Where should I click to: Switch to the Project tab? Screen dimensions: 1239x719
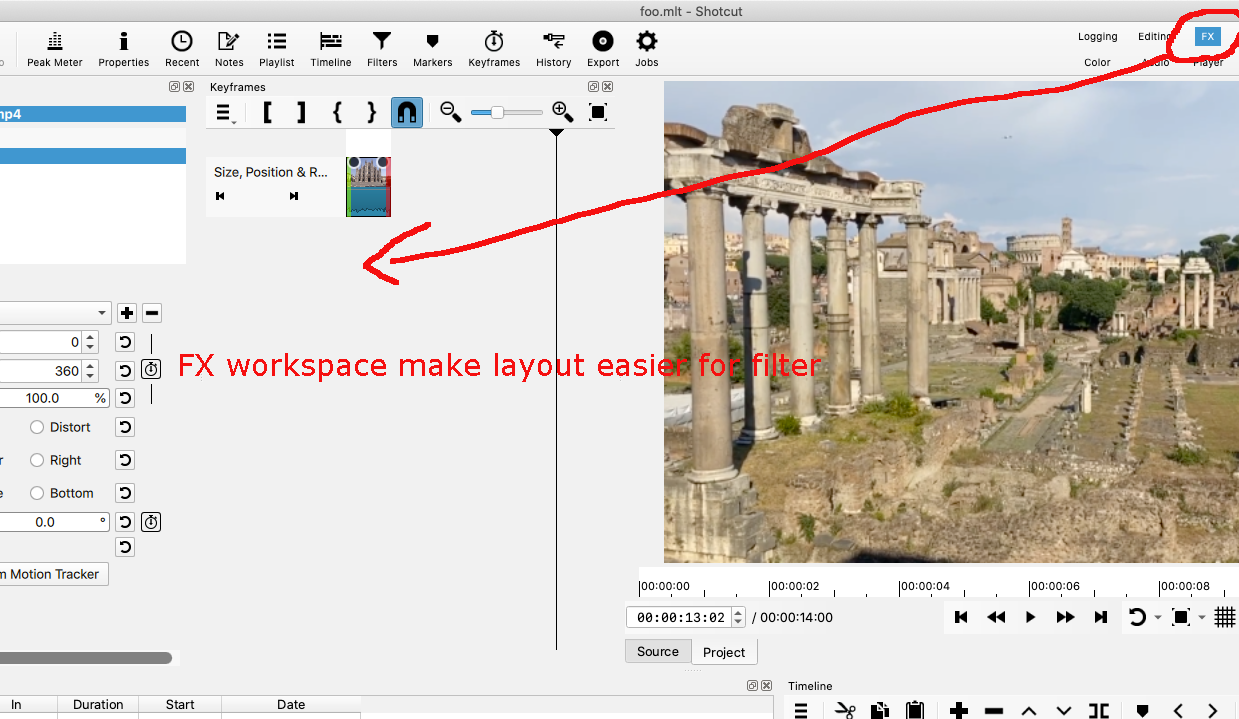(x=724, y=652)
